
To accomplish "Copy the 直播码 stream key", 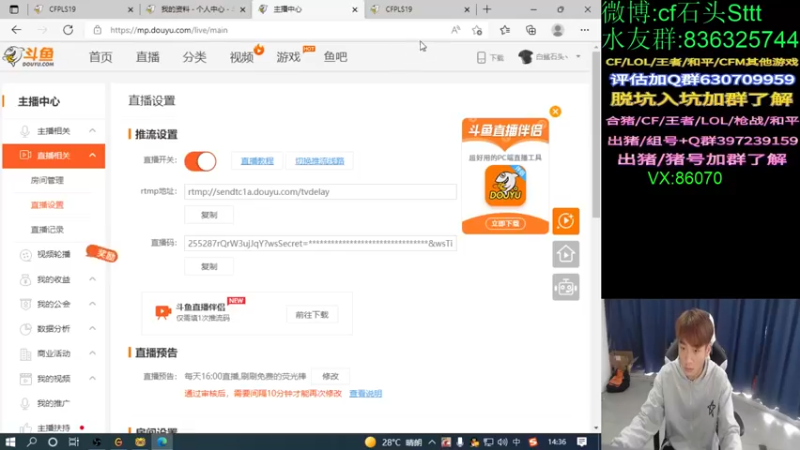I will 209,266.
